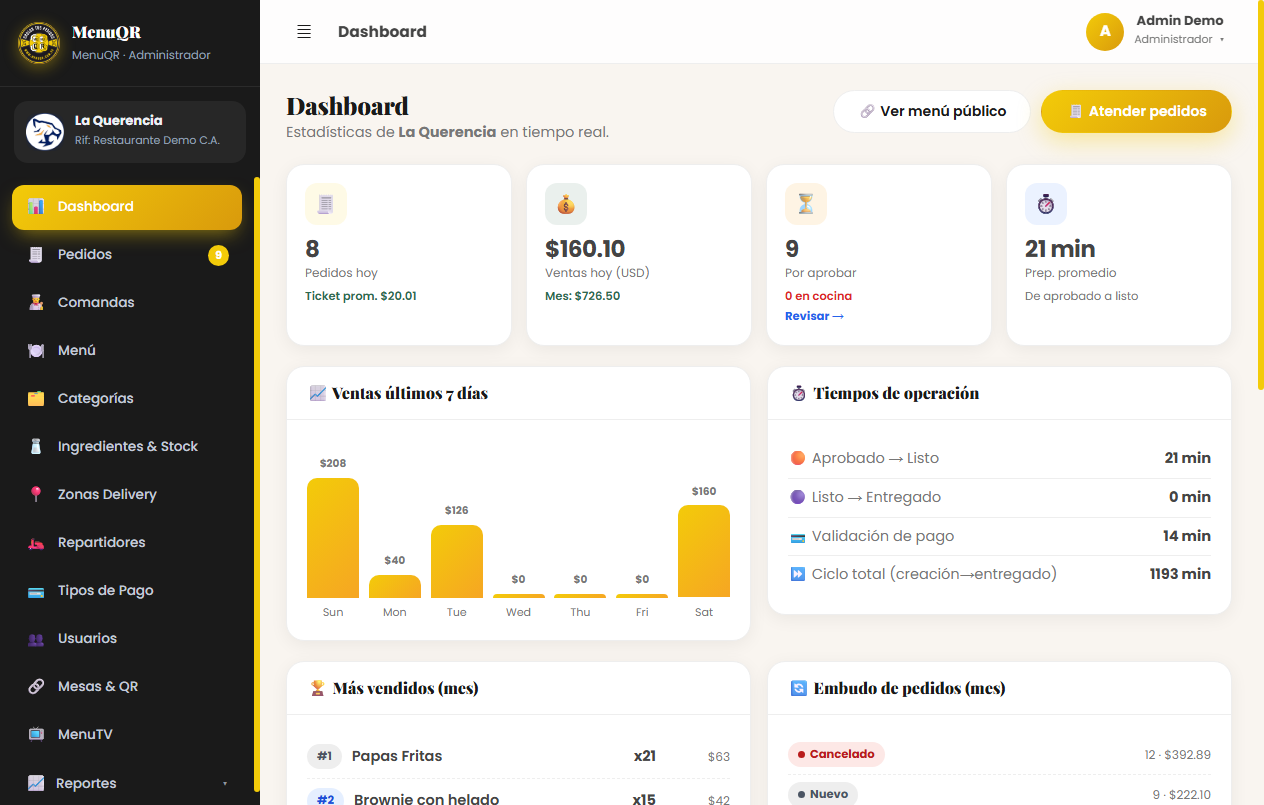The width and height of the screenshot is (1264, 805).
Task: Click the trophy icon beside Más vendidos
Action: 318,688
